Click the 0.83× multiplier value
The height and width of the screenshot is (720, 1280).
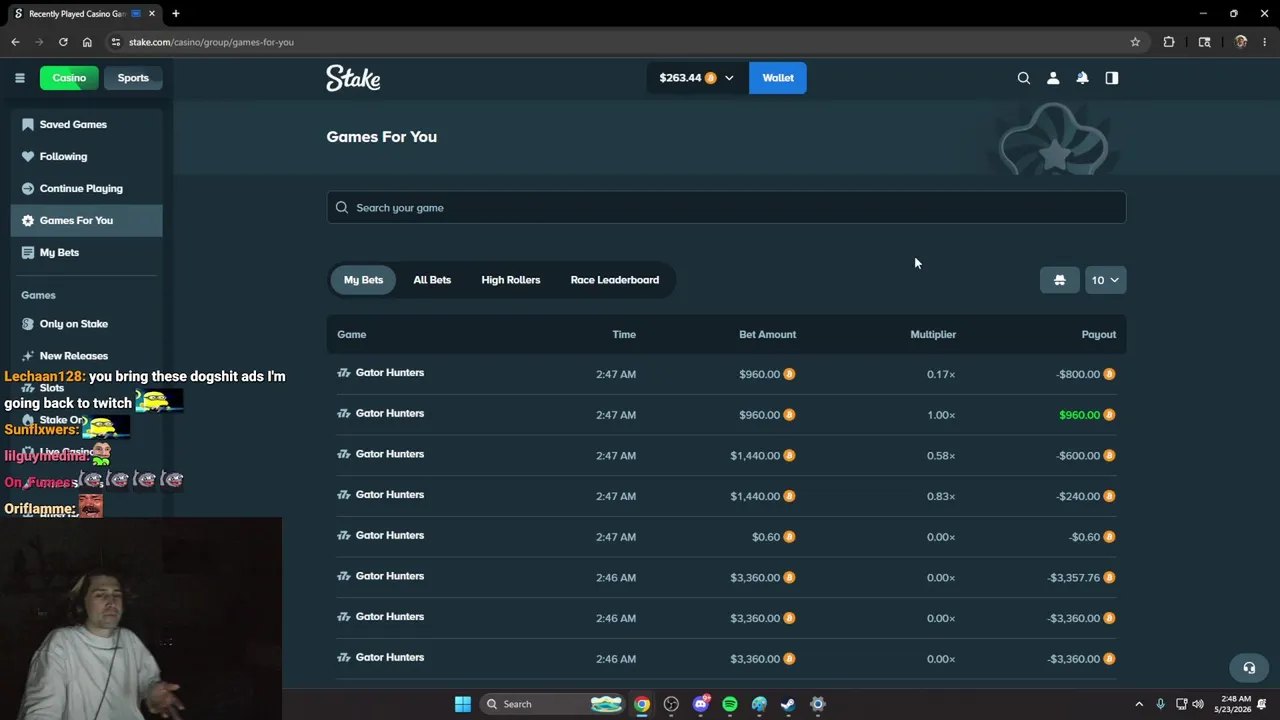pyautogui.click(x=941, y=496)
